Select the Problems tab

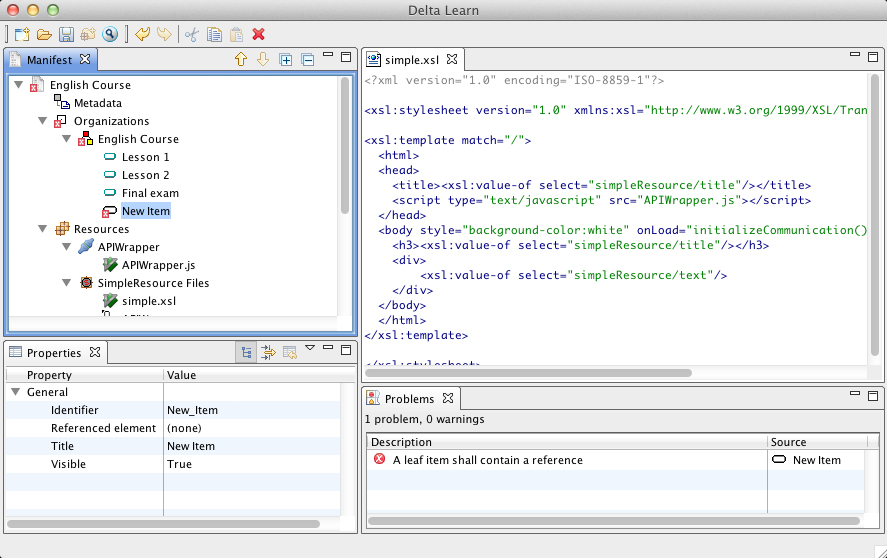[x=410, y=399]
